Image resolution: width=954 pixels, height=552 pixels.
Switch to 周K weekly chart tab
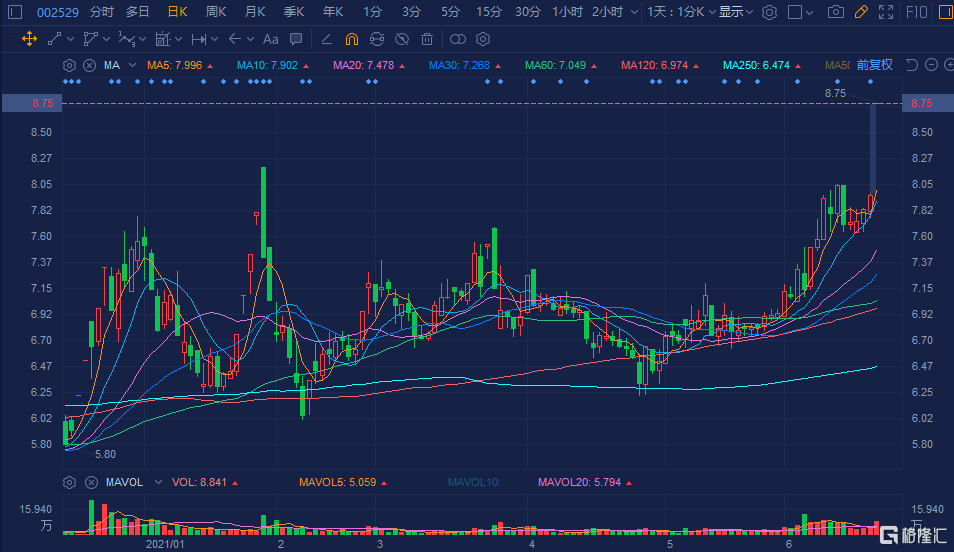coord(216,12)
